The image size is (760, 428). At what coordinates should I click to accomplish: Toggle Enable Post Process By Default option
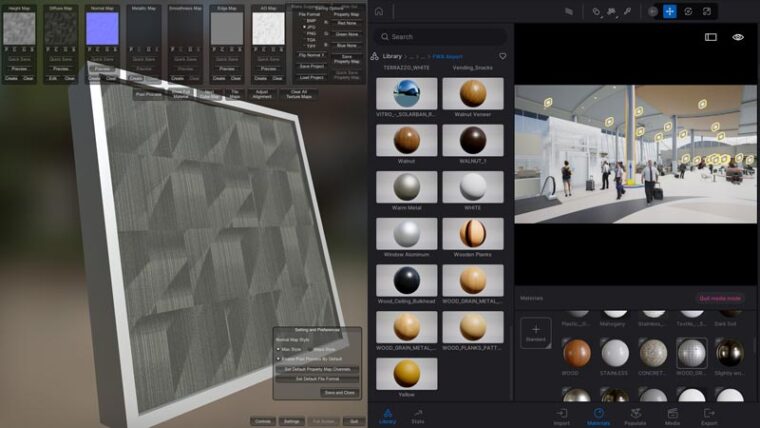pyautogui.click(x=279, y=358)
